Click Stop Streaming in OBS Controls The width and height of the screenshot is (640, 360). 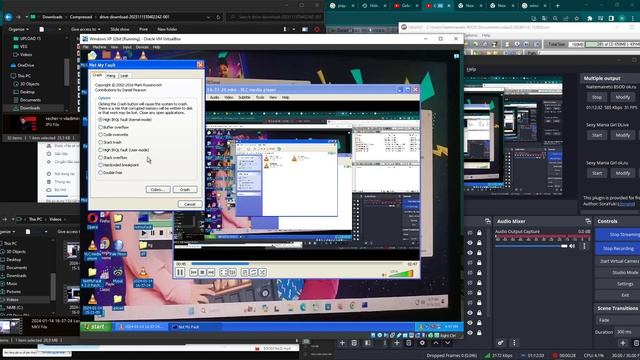click(619, 235)
